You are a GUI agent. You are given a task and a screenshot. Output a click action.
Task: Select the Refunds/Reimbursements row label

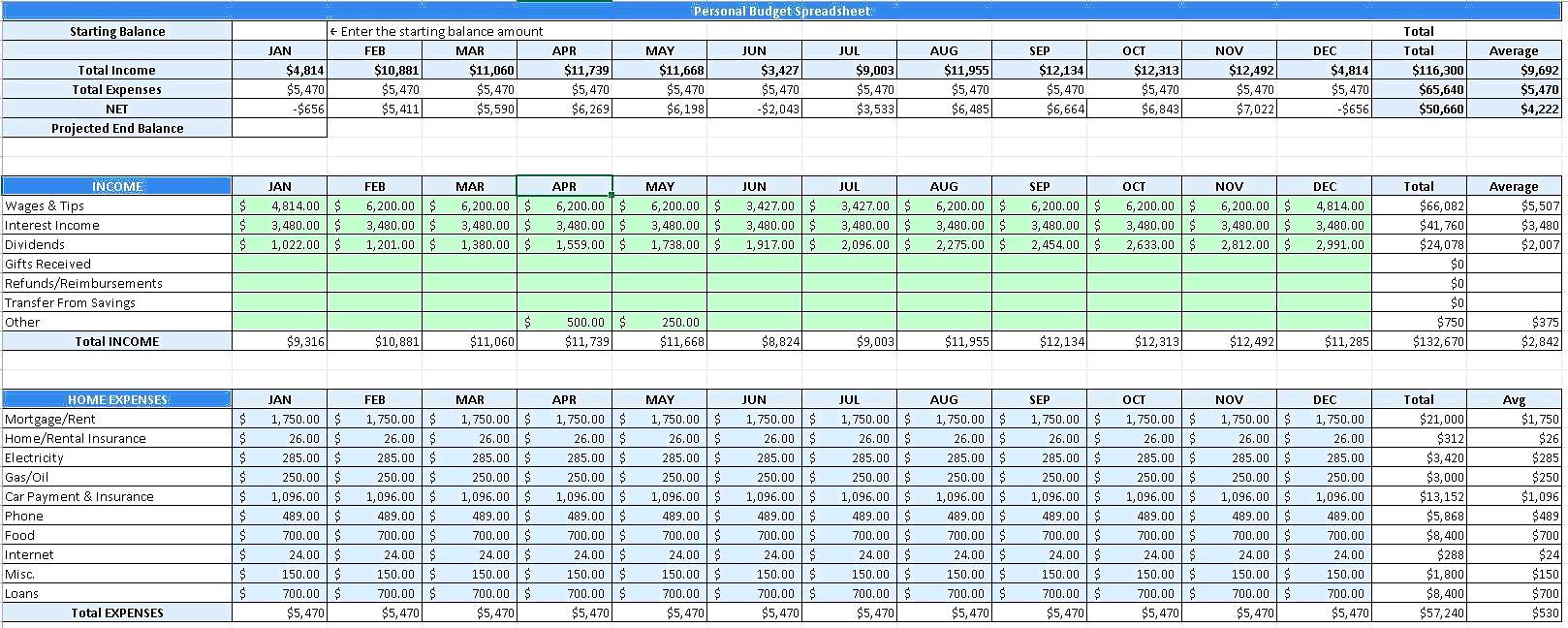coord(116,283)
